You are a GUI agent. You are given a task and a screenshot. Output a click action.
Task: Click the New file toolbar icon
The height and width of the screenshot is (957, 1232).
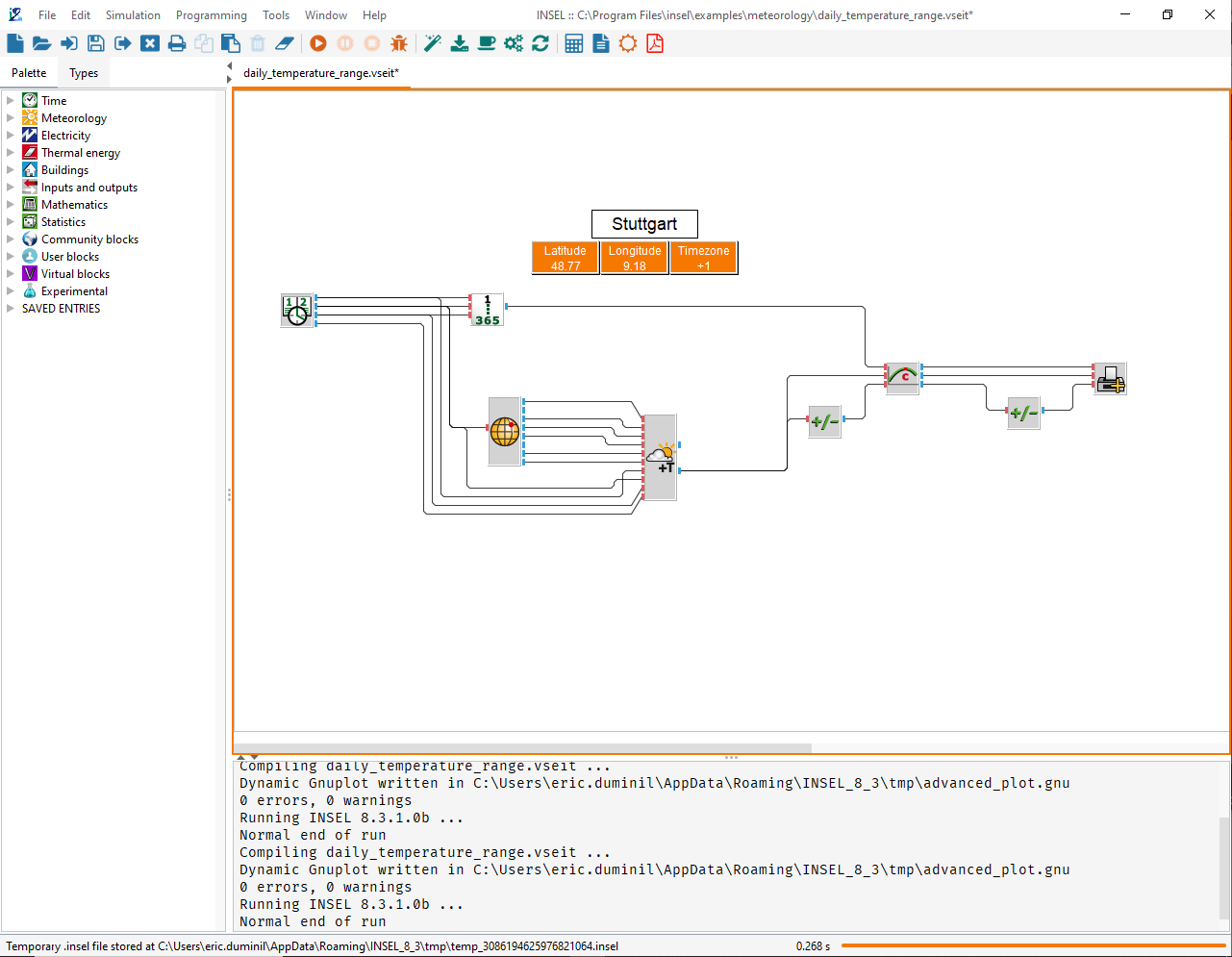(x=15, y=43)
